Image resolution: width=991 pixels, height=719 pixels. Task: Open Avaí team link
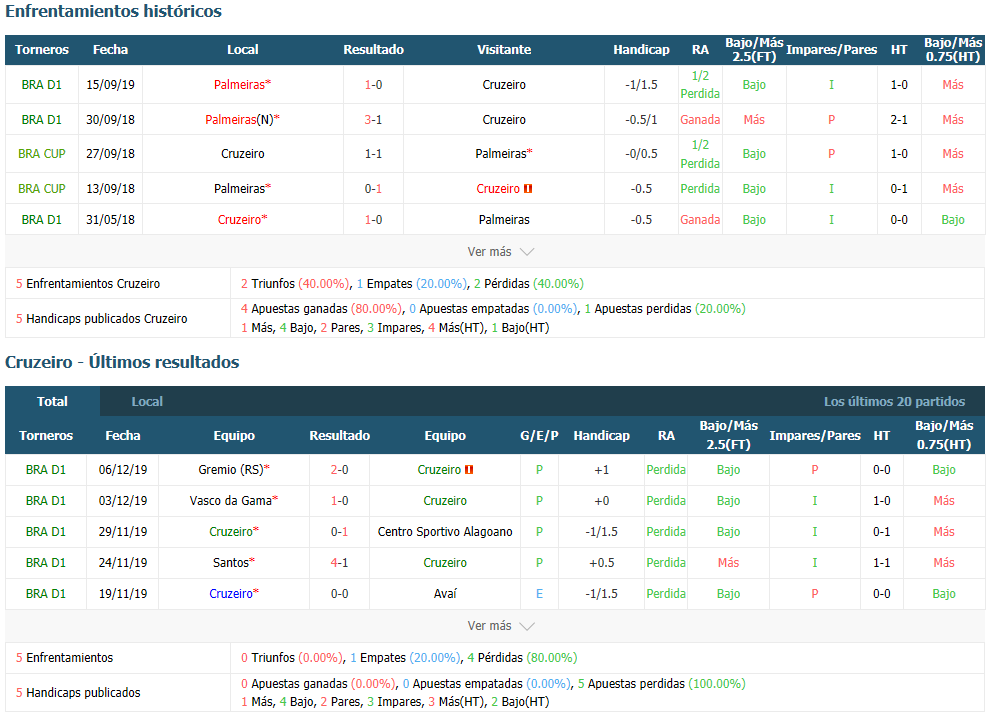click(x=445, y=593)
